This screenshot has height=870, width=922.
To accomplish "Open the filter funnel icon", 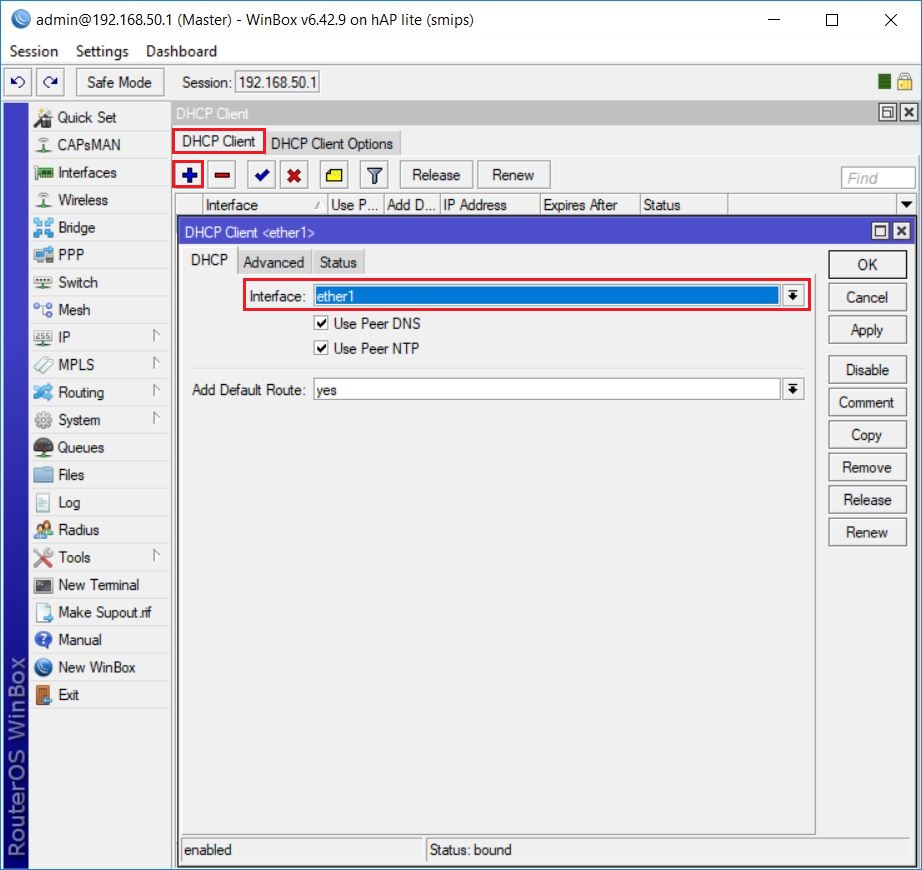I will click(x=374, y=175).
